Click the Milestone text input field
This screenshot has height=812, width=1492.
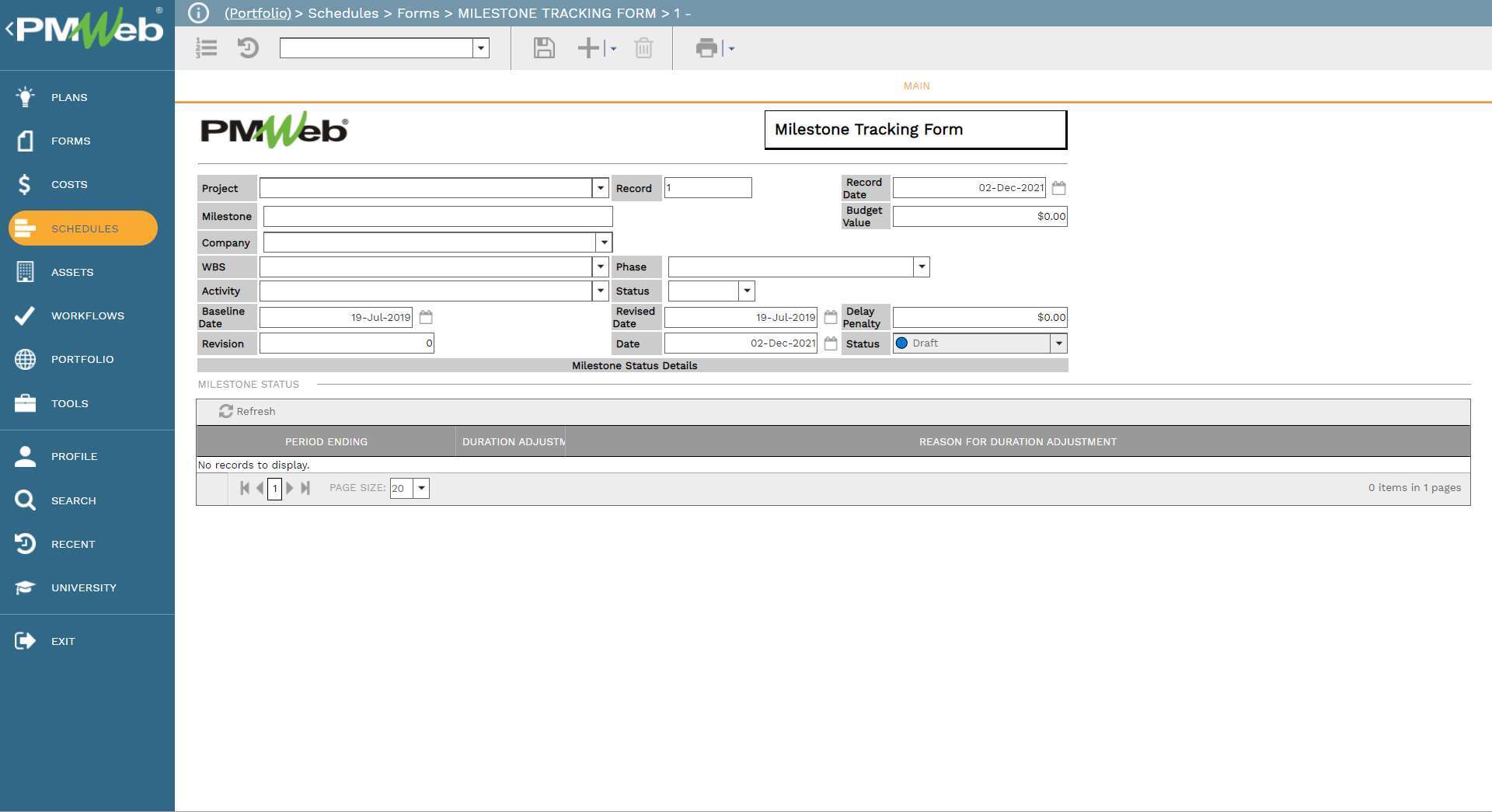pos(437,216)
